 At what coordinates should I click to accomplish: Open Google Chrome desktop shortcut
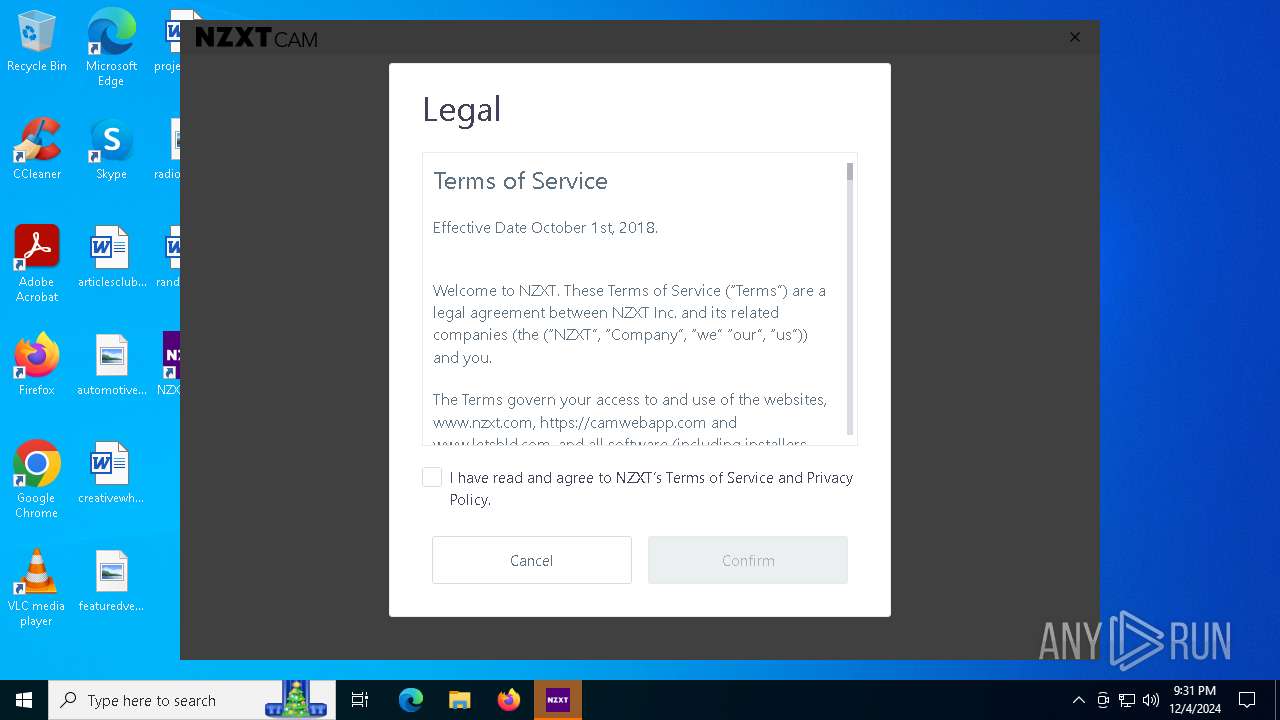coord(37,480)
